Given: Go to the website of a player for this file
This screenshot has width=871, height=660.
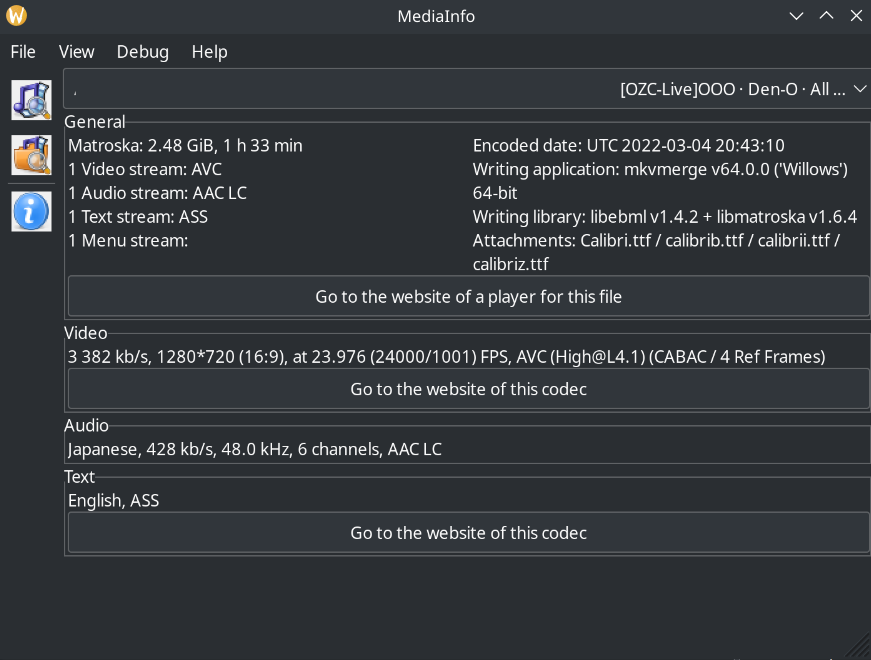Looking at the screenshot, I should [x=467, y=296].
